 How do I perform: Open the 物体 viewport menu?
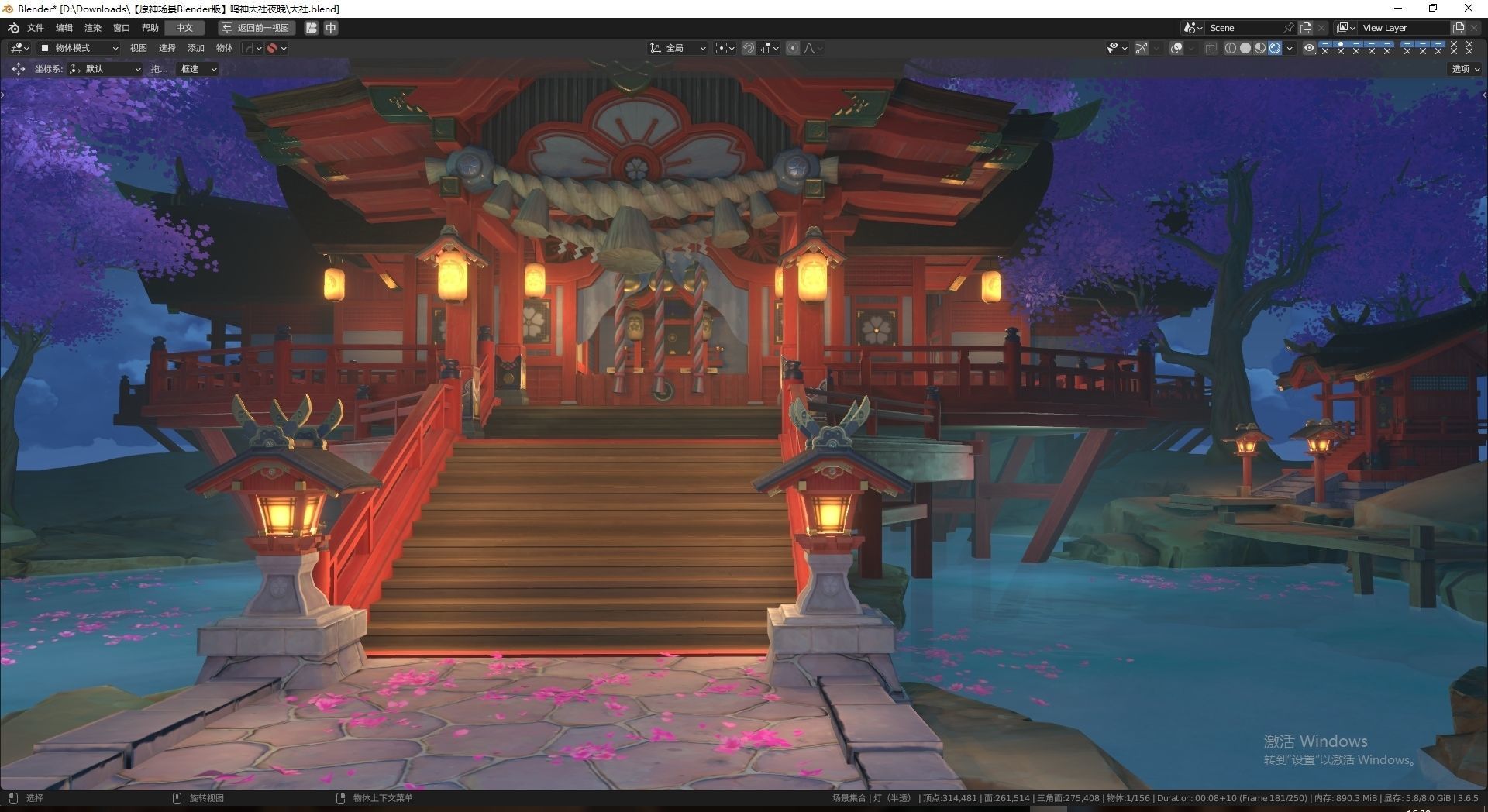[225, 48]
